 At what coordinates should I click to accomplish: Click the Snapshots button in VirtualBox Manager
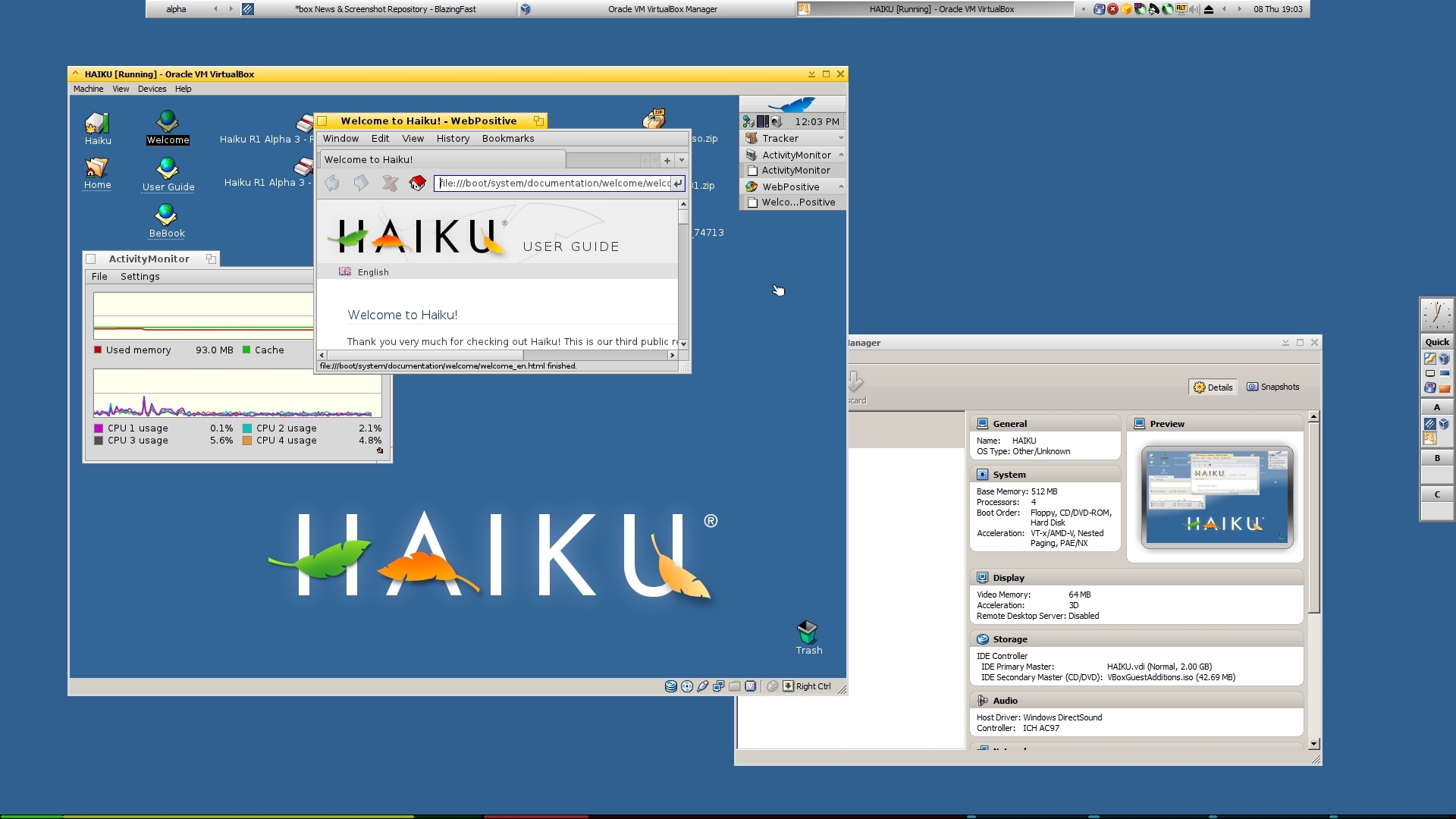tap(1273, 387)
